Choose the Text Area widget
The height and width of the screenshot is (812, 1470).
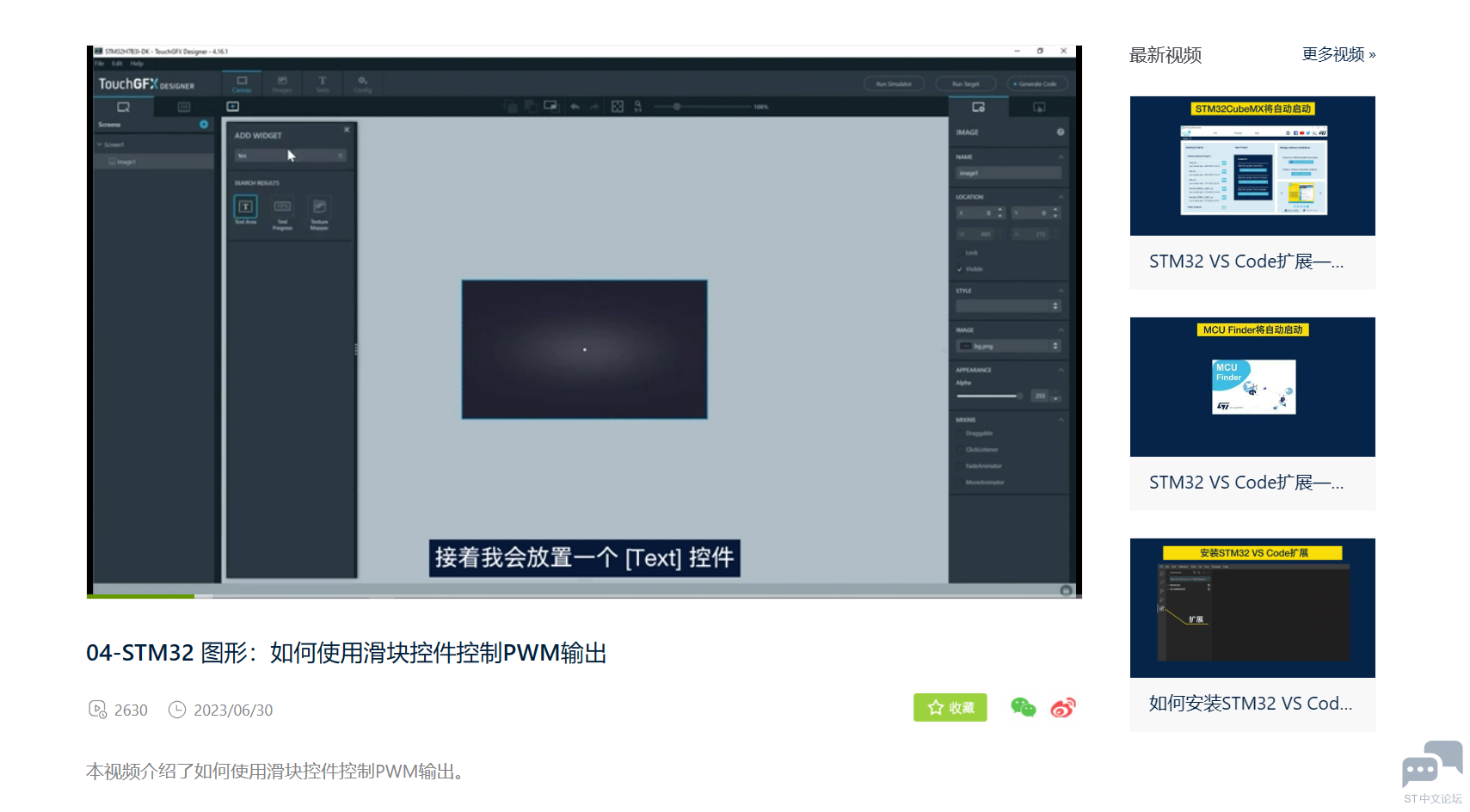coord(245,210)
